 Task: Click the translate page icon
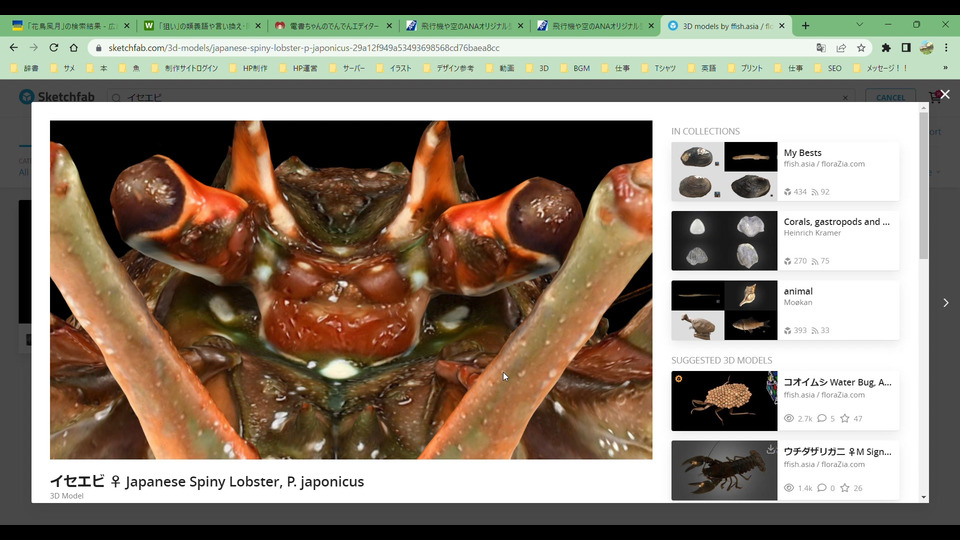pyautogui.click(x=821, y=47)
